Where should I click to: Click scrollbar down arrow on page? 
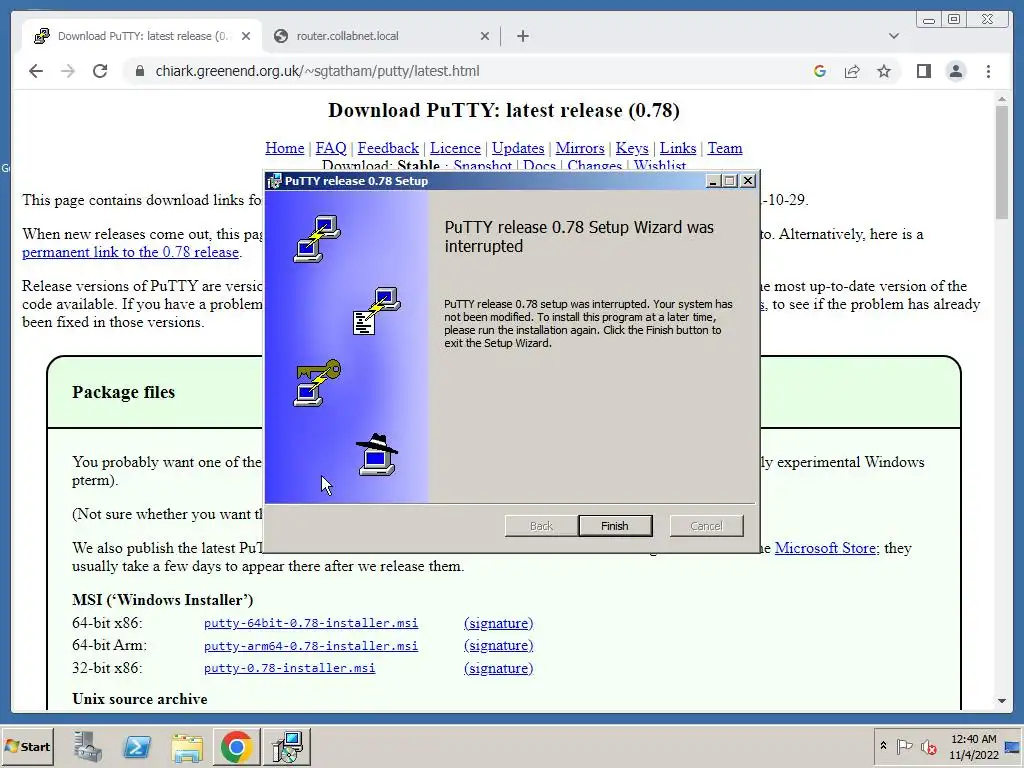(1002, 701)
